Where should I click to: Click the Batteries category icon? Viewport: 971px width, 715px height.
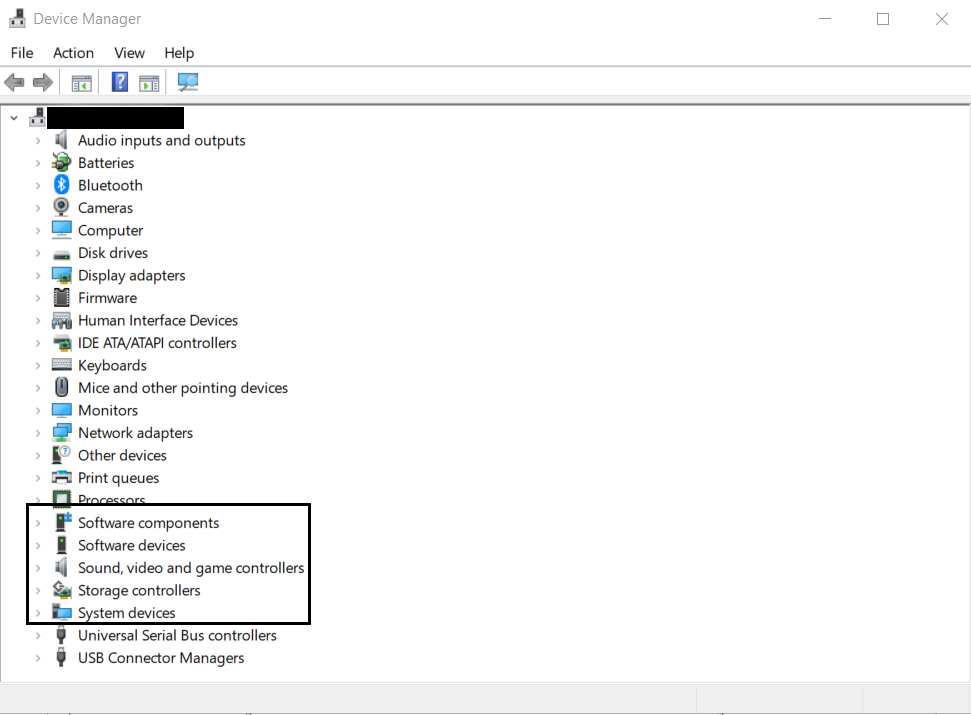[x=62, y=163]
